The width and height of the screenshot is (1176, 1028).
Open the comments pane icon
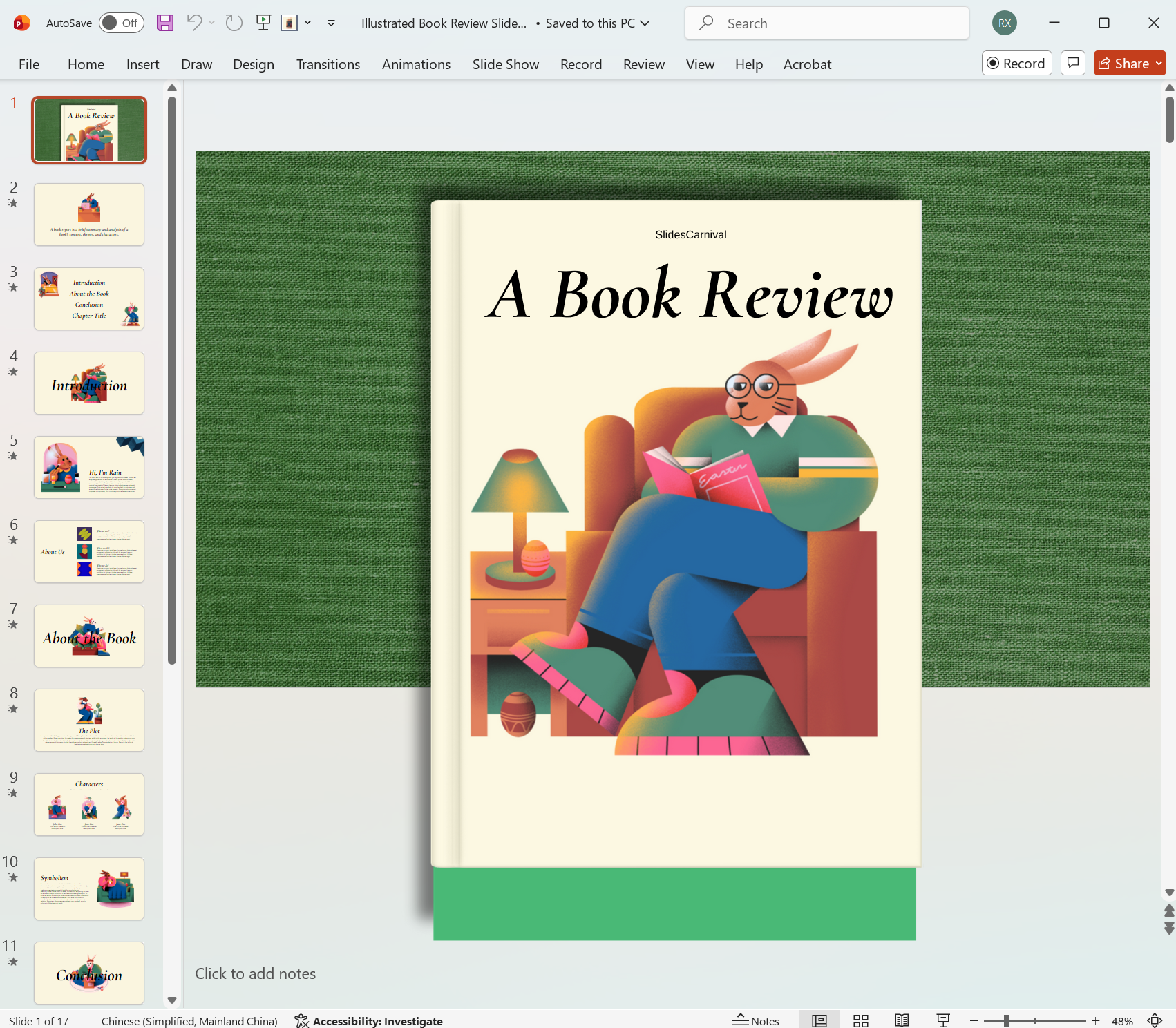(1072, 63)
